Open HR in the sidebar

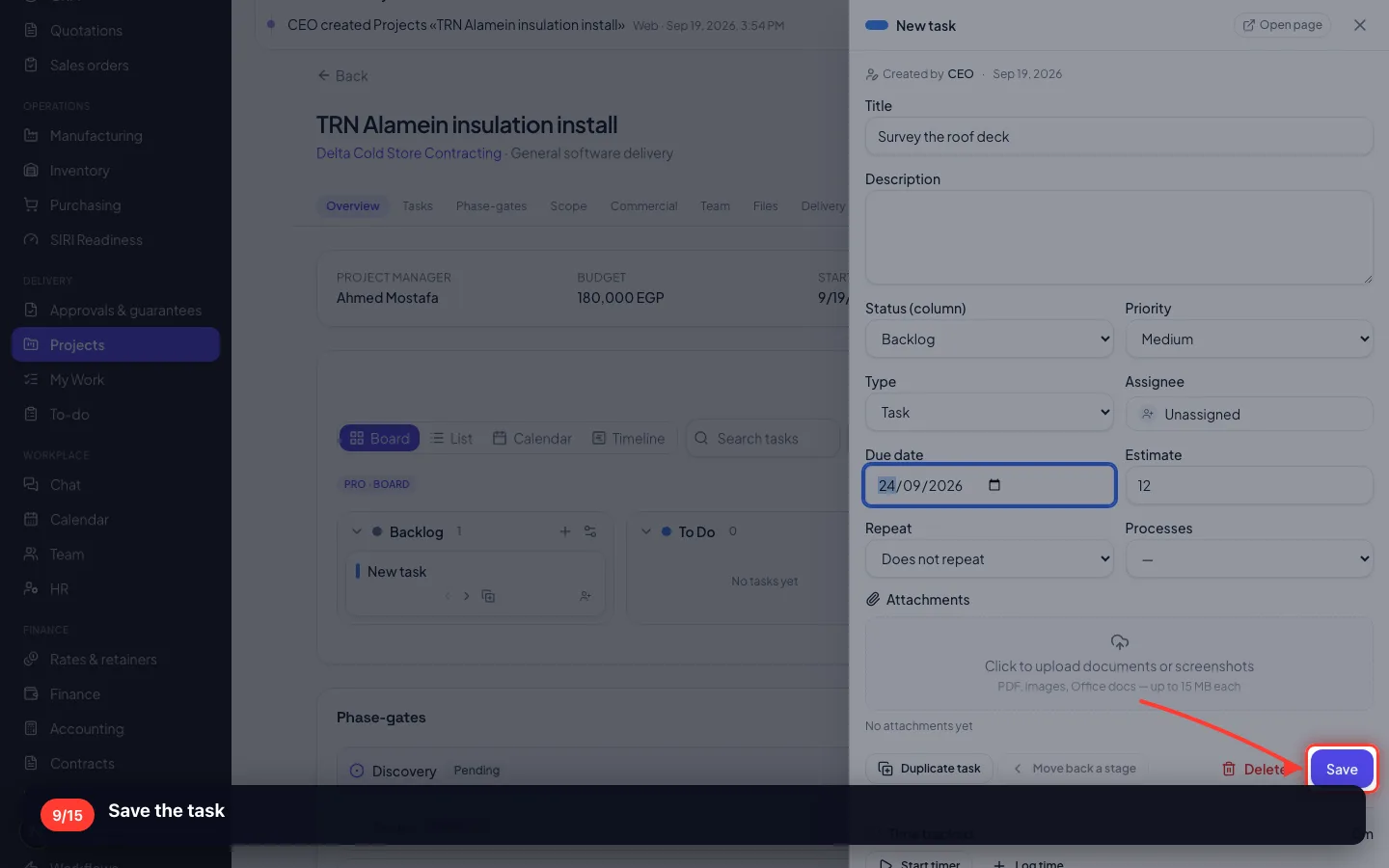(116, 589)
